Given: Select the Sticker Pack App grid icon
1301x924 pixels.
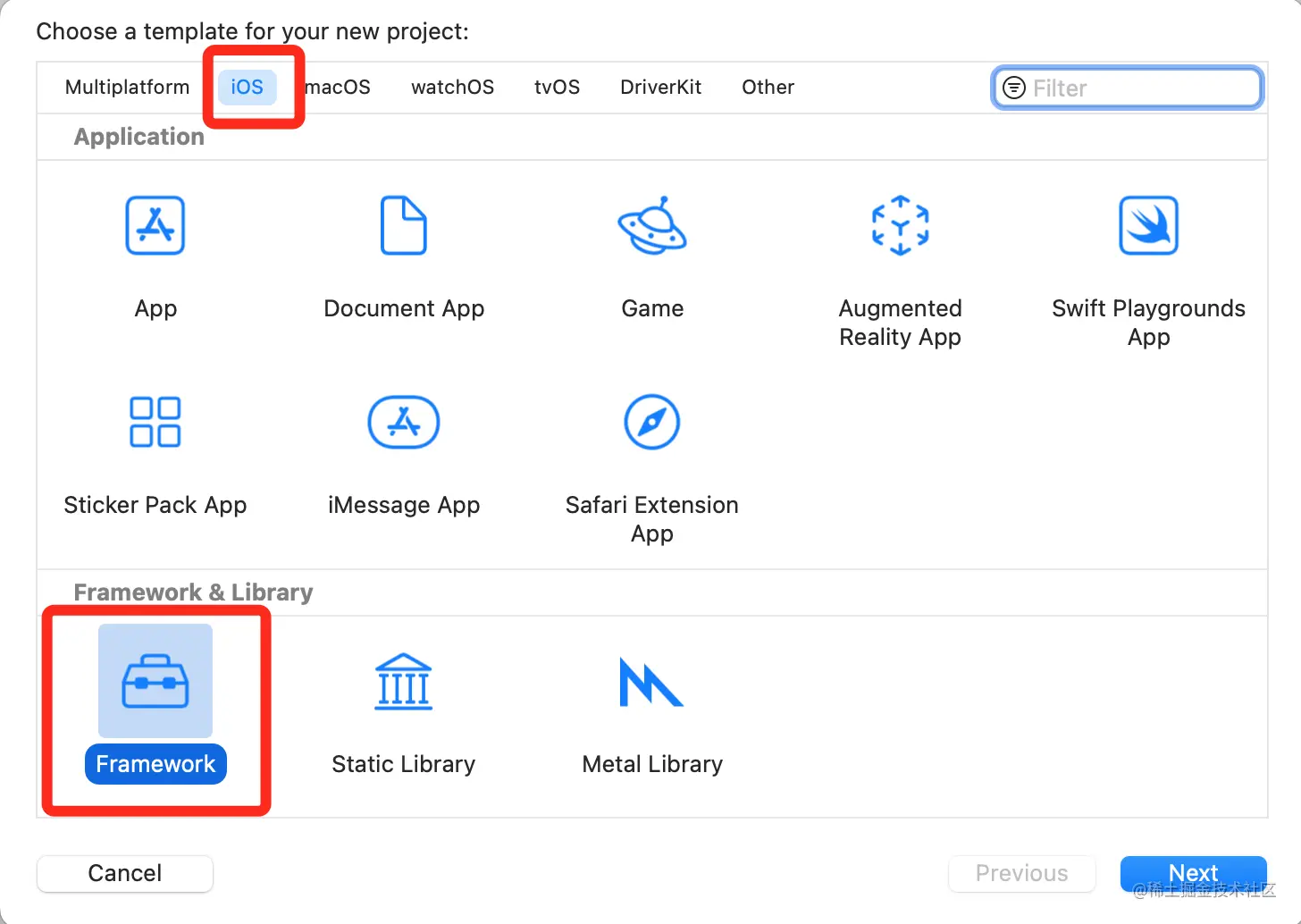Looking at the screenshot, I should tap(155, 422).
